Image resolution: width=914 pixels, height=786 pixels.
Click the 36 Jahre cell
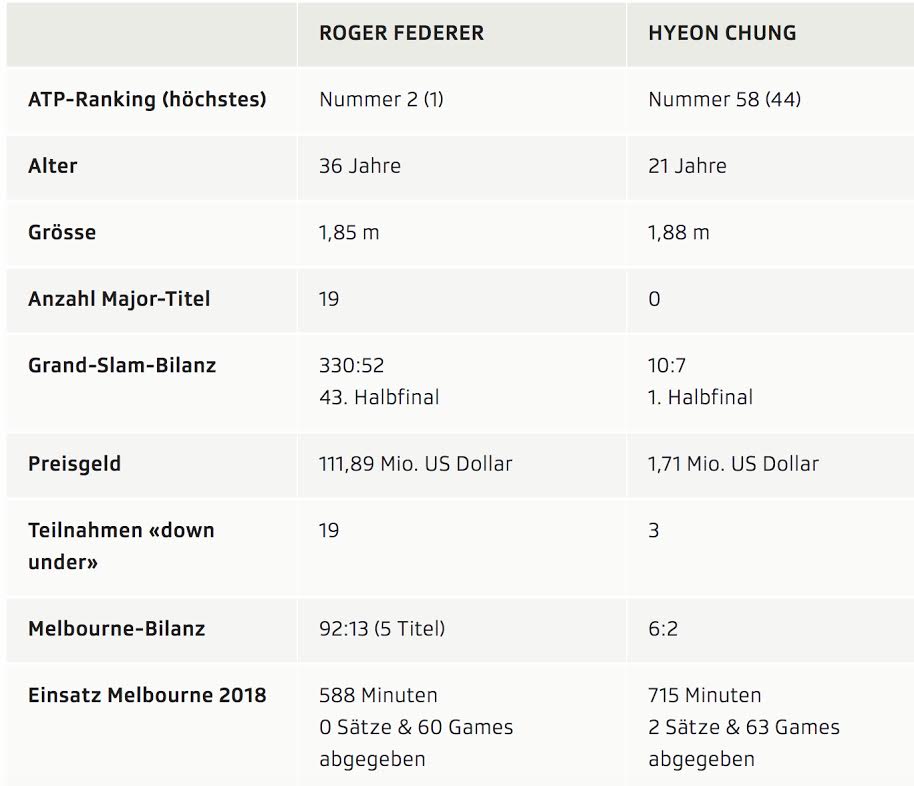click(360, 166)
